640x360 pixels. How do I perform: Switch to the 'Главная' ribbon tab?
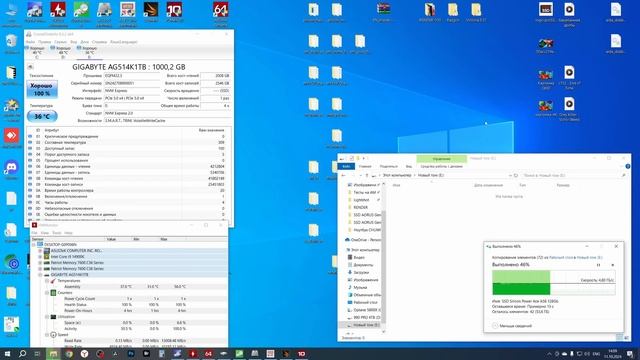pos(365,167)
